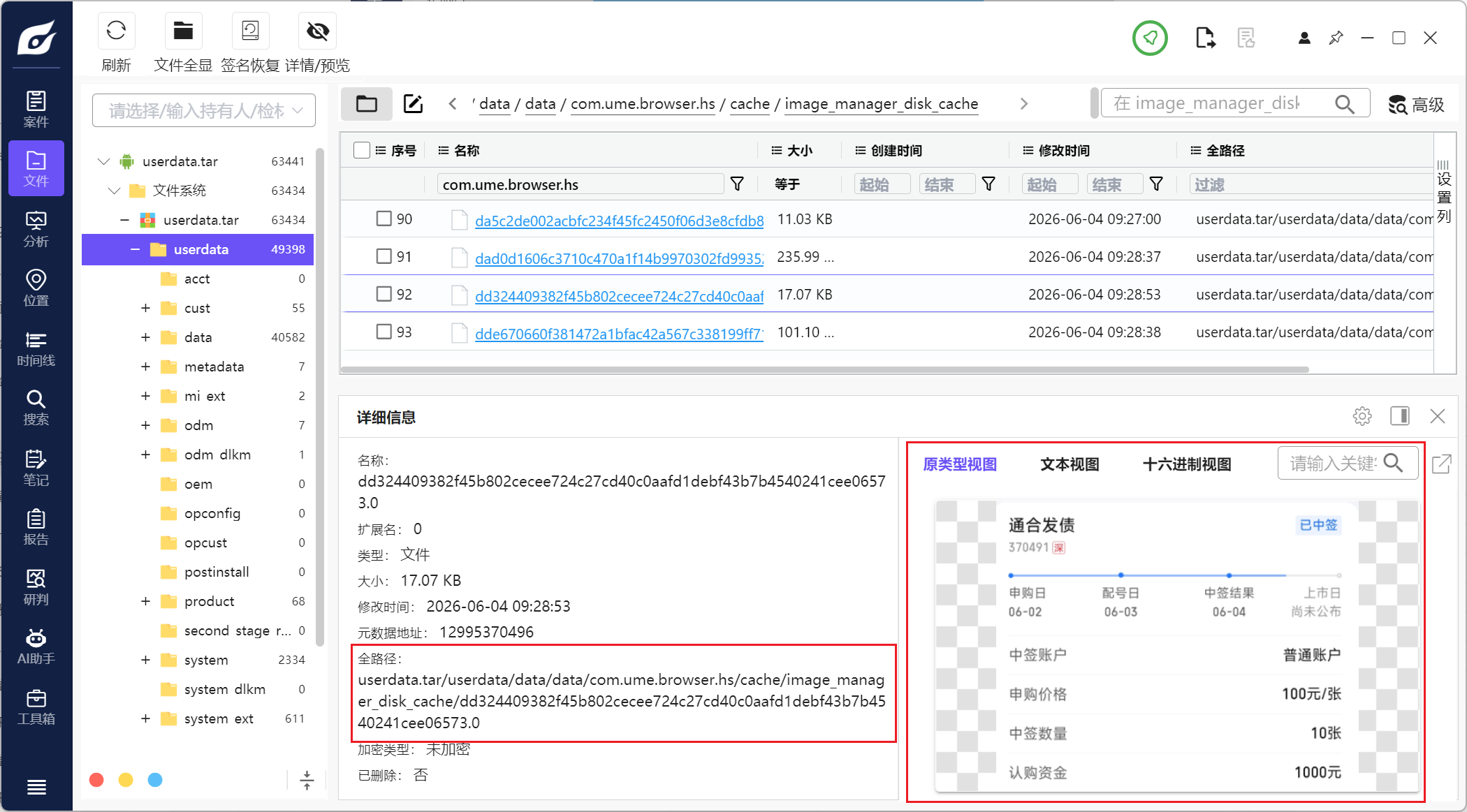Expand the system folder

145,660
